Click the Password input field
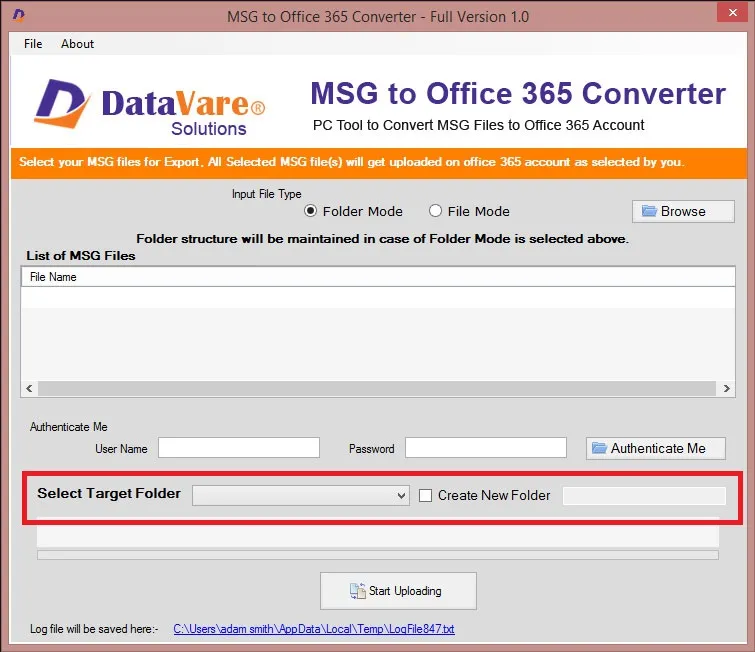This screenshot has width=755, height=652. [486, 448]
